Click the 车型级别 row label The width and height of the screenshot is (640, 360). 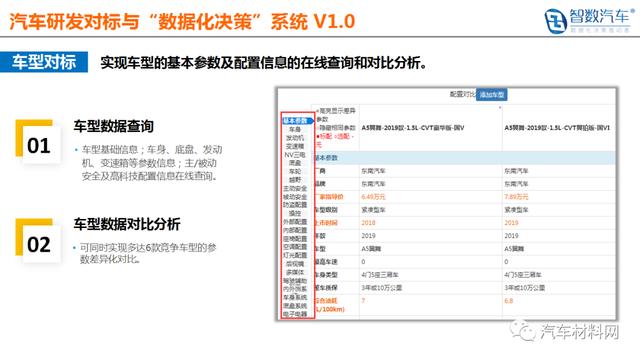click(x=326, y=210)
